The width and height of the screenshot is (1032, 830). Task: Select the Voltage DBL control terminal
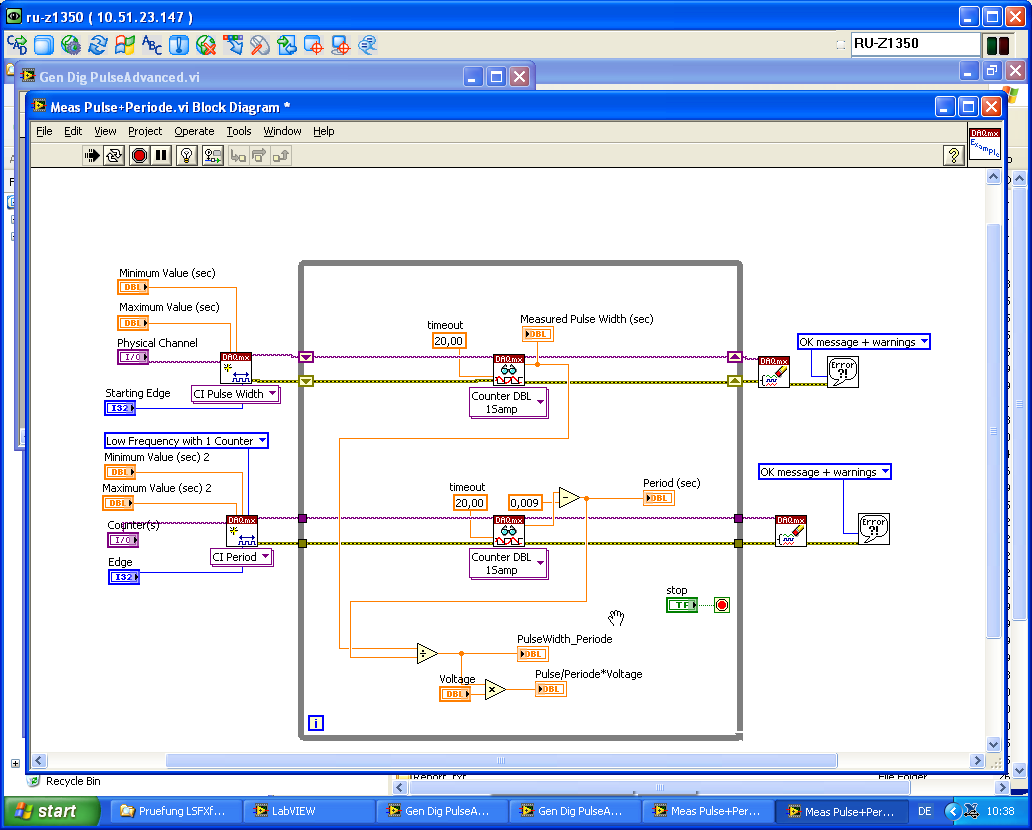click(x=455, y=694)
